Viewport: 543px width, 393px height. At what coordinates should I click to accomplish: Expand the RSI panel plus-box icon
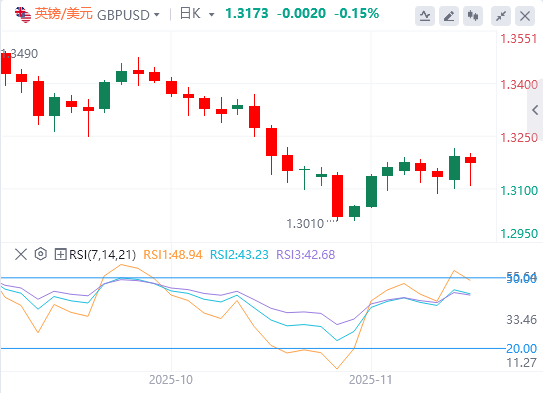pos(60,254)
